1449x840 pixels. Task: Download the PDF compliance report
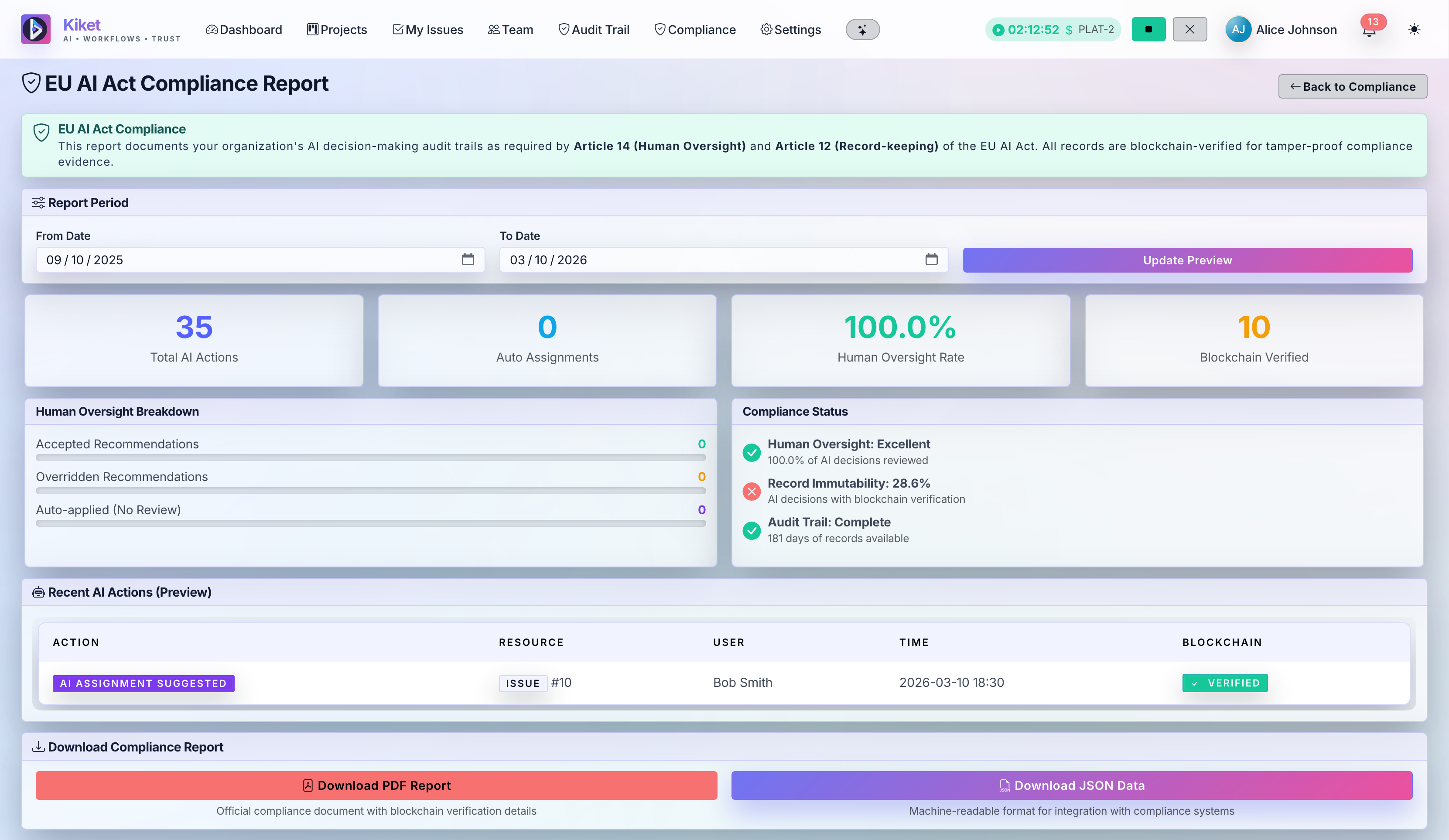[x=376, y=785]
